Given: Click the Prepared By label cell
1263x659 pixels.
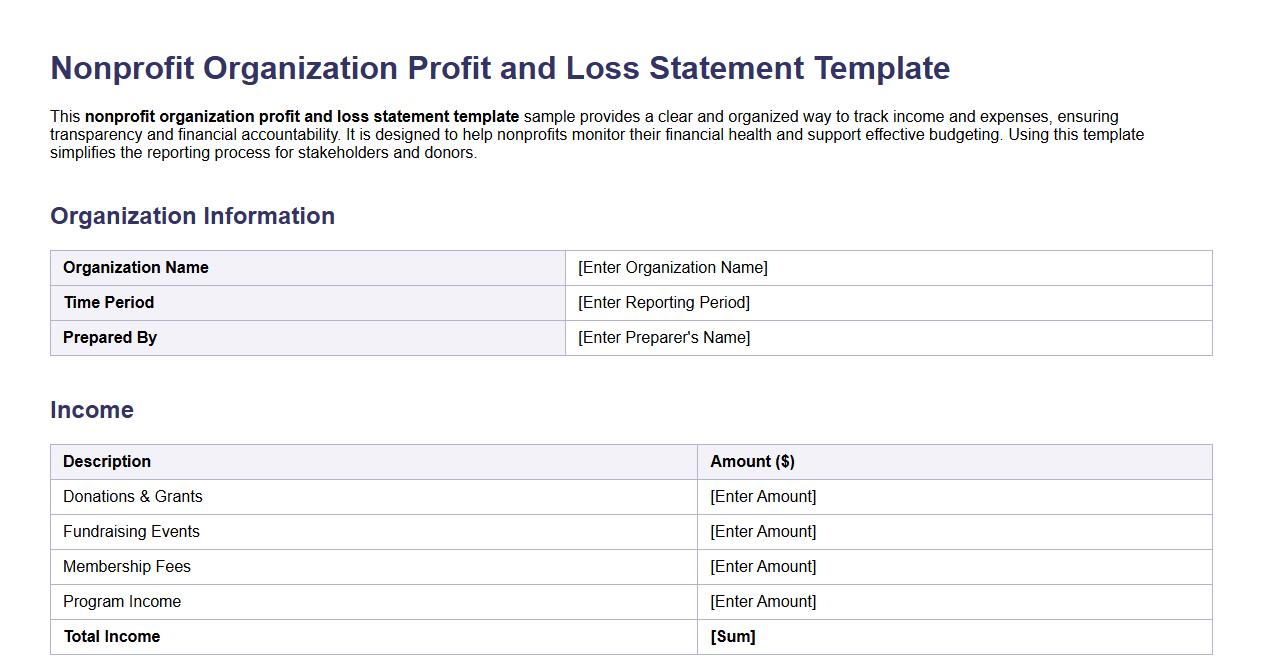Looking at the screenshot, I should pyautogui.click(x=110, y=337).
